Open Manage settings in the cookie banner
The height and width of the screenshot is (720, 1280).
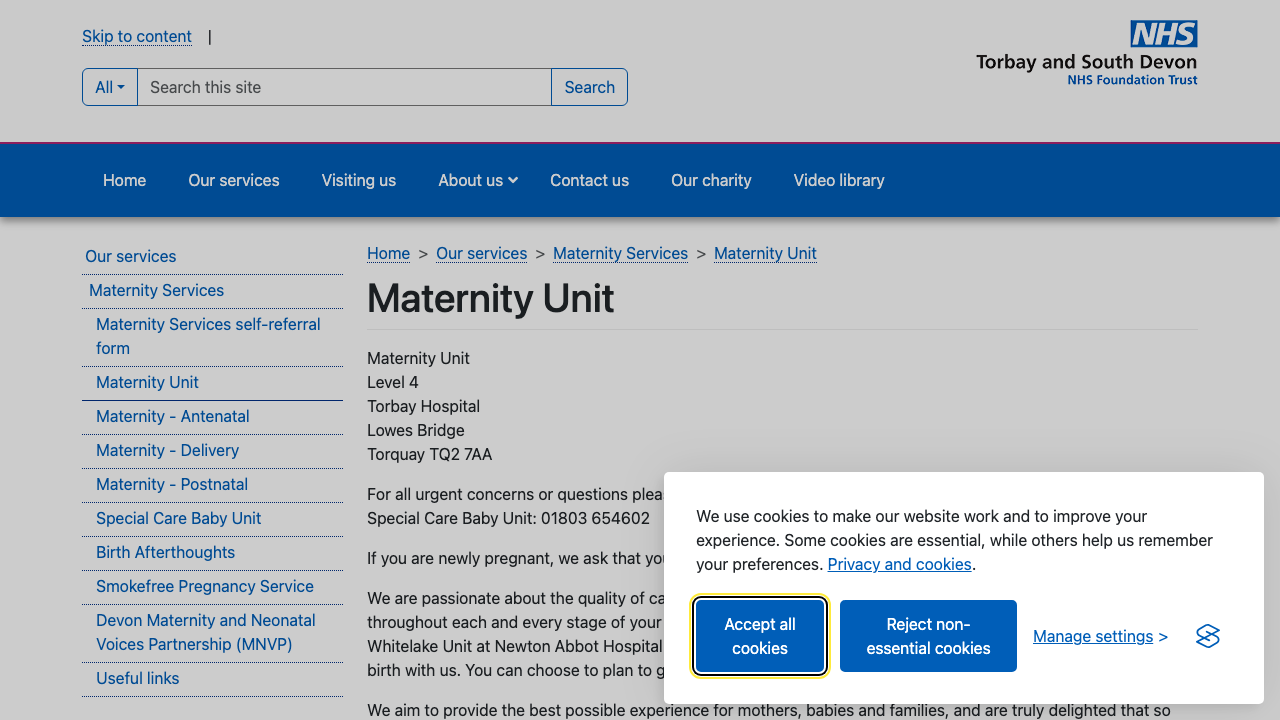click(1093, 636)
